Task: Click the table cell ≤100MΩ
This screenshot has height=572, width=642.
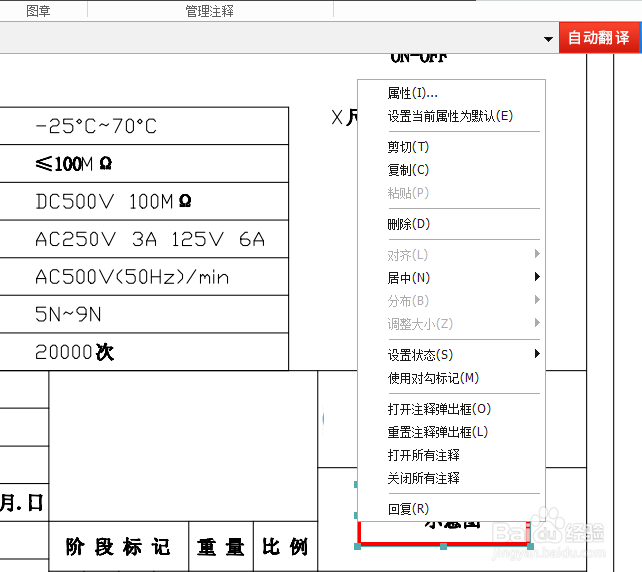Action: 144,164
